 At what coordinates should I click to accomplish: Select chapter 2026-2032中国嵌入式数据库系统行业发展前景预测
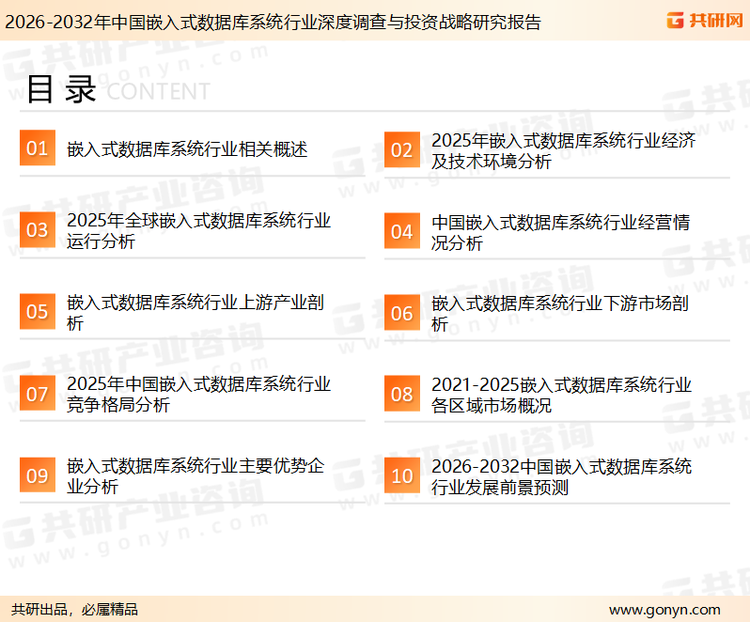[562, 477]
